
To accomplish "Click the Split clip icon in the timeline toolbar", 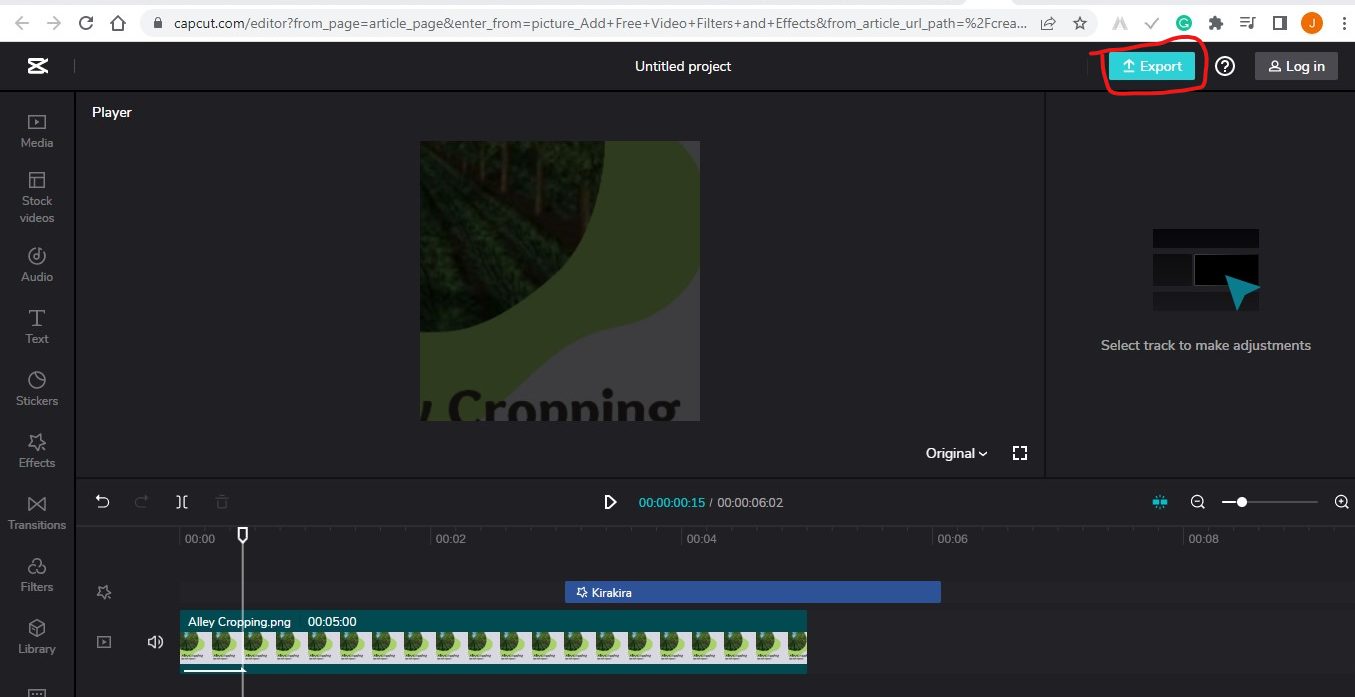I will (182, 501).
